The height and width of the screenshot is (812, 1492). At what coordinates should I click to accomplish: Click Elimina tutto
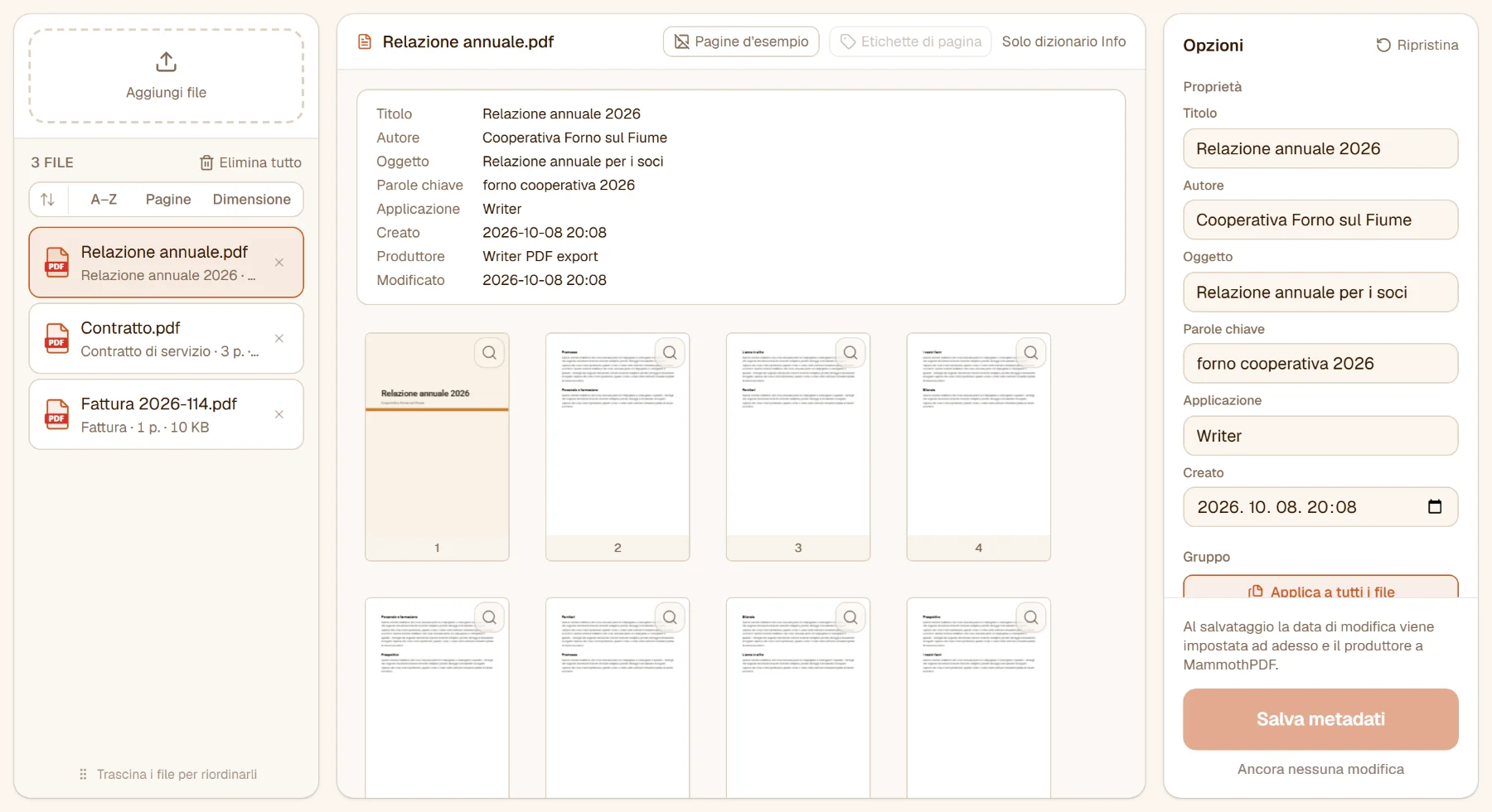250,162
